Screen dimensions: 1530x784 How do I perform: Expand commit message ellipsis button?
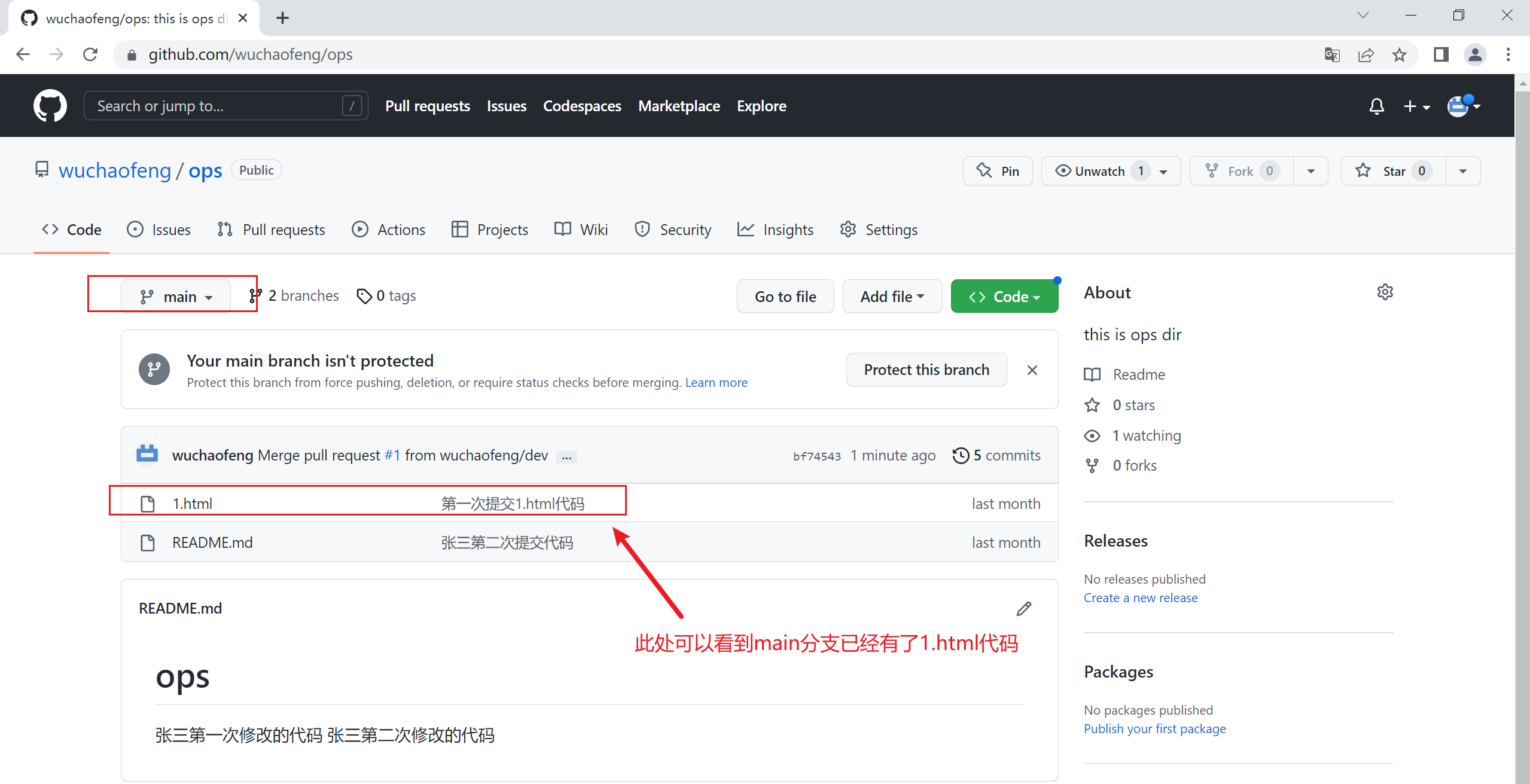click(566, 457)
